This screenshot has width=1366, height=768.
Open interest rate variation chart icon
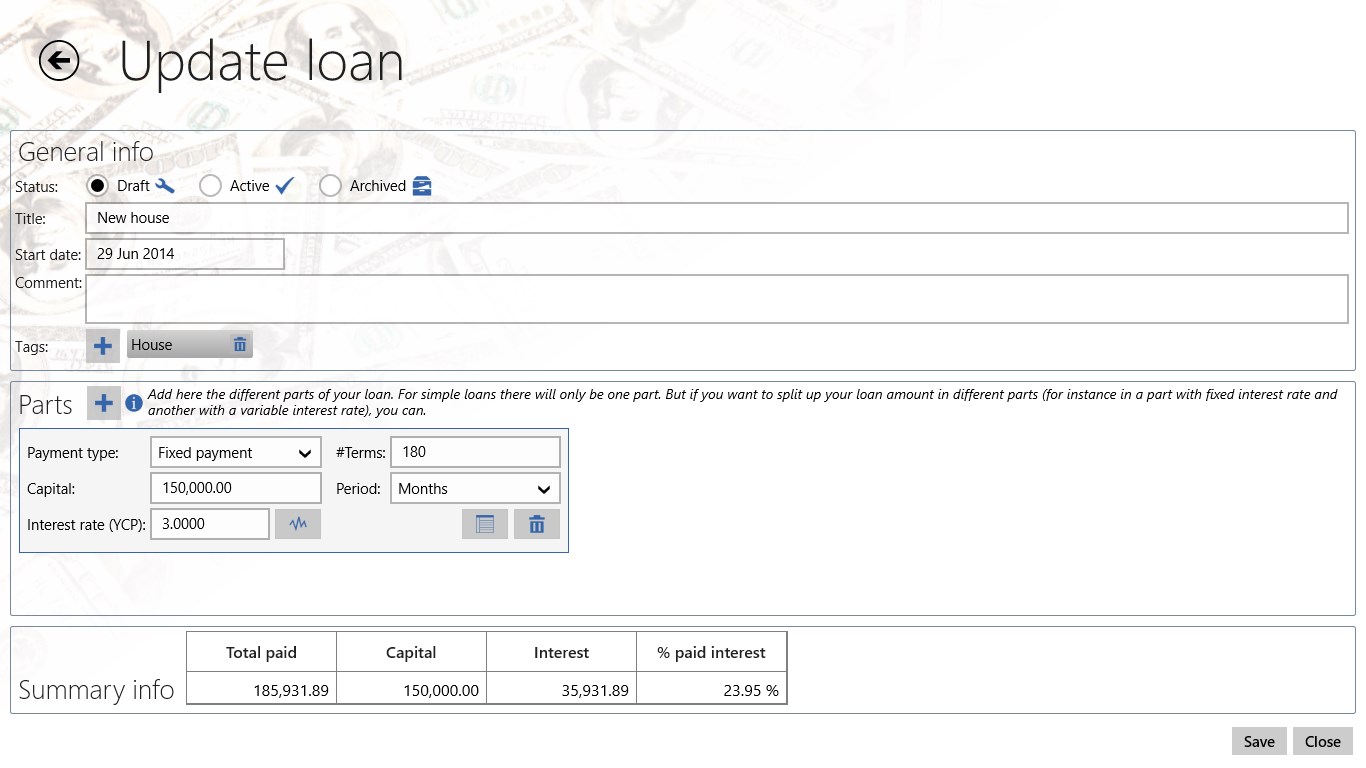tap(297, 524)
